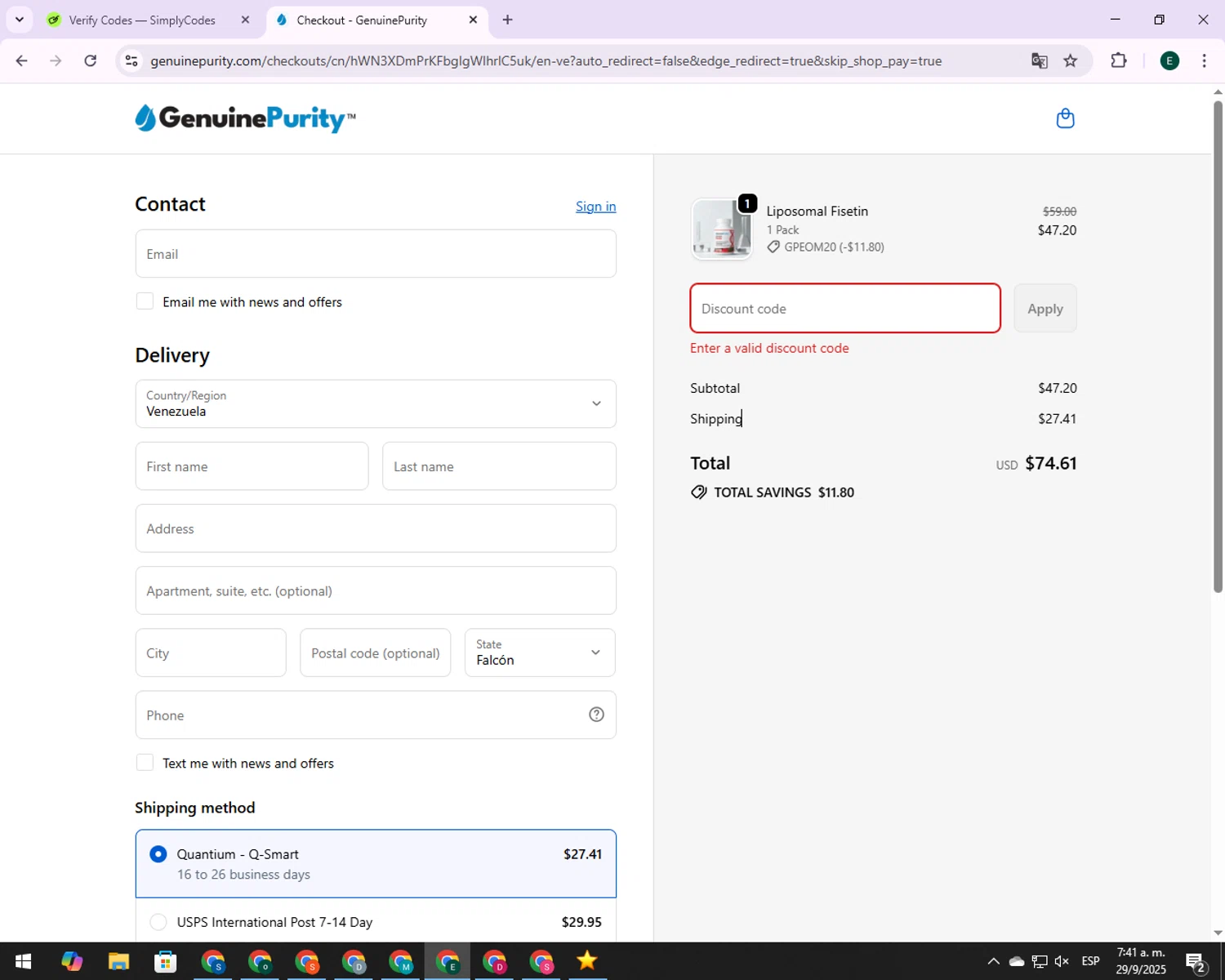Click the Liposomal Fisetin product name

[817, 211]
